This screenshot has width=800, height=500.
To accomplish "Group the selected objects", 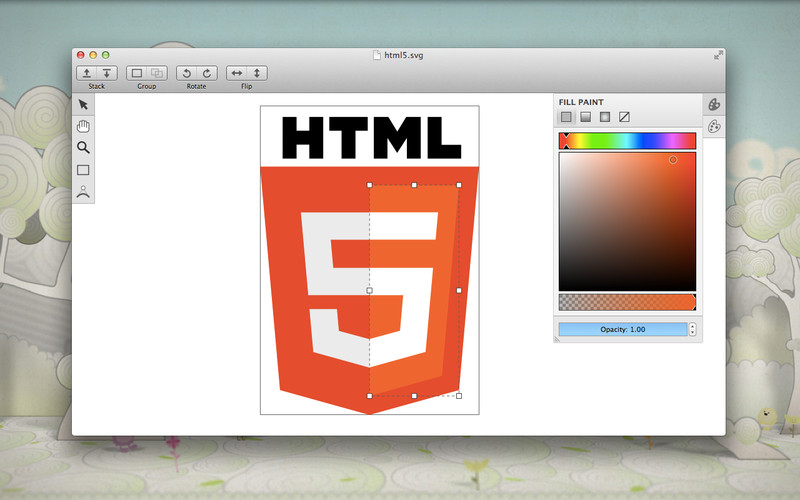I will click(x=137, y=73).
